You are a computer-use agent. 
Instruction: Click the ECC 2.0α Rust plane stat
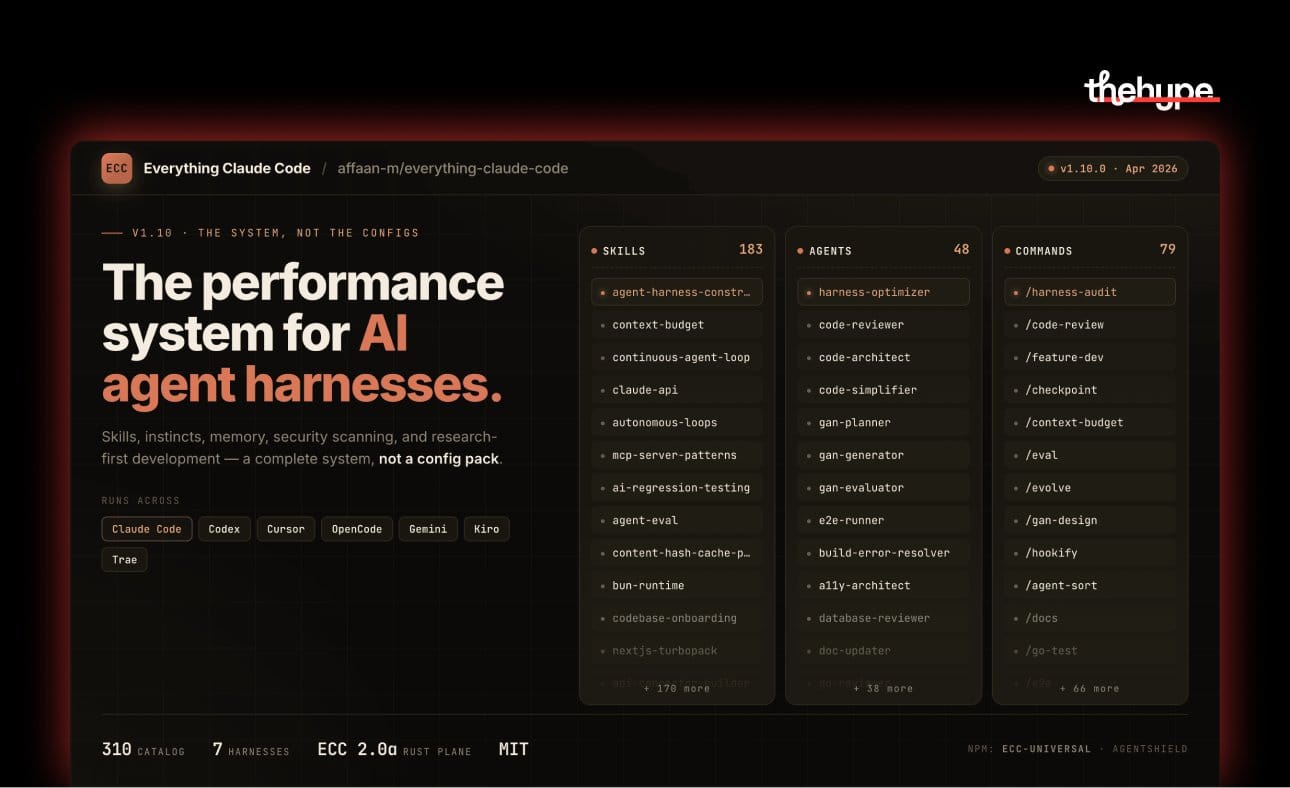tap(394, 749)
